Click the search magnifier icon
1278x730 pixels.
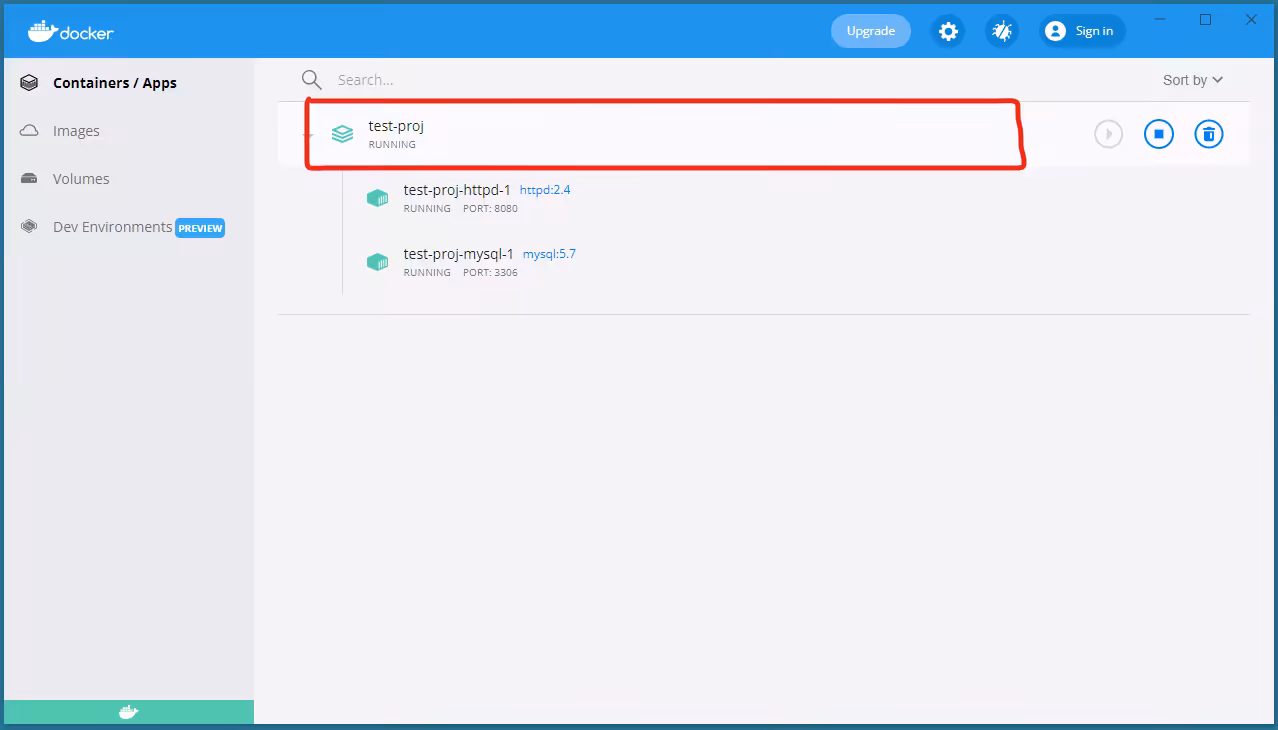coord(312,80)
